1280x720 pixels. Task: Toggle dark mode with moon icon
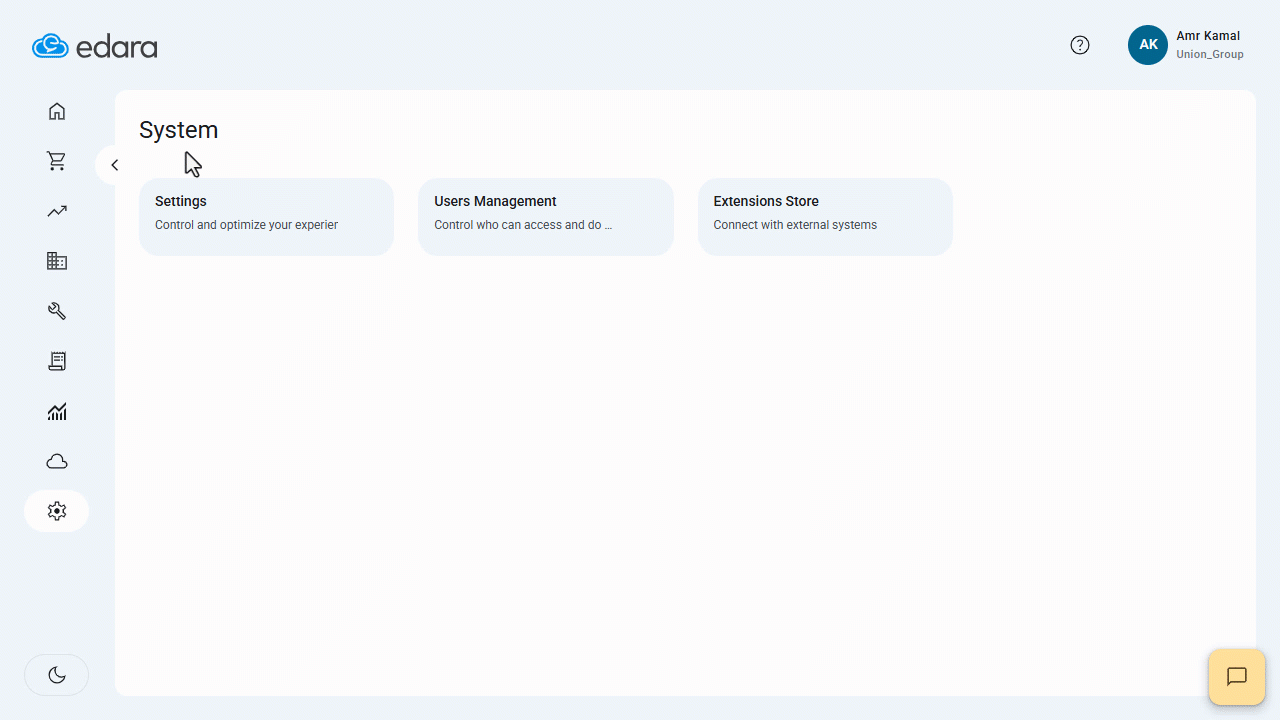pos(57,675)
